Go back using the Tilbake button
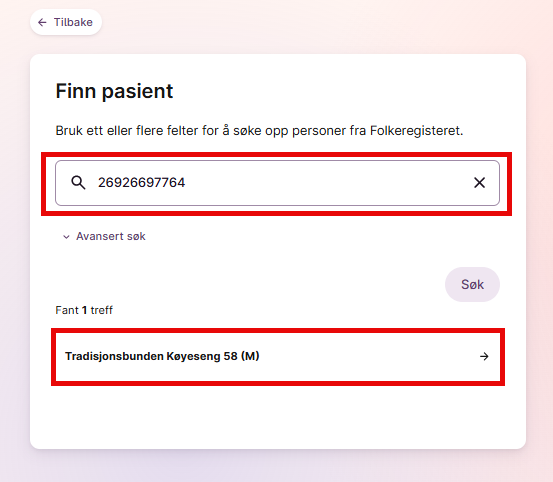Screen dimensions: 553x482 click(x=66, y=22)
